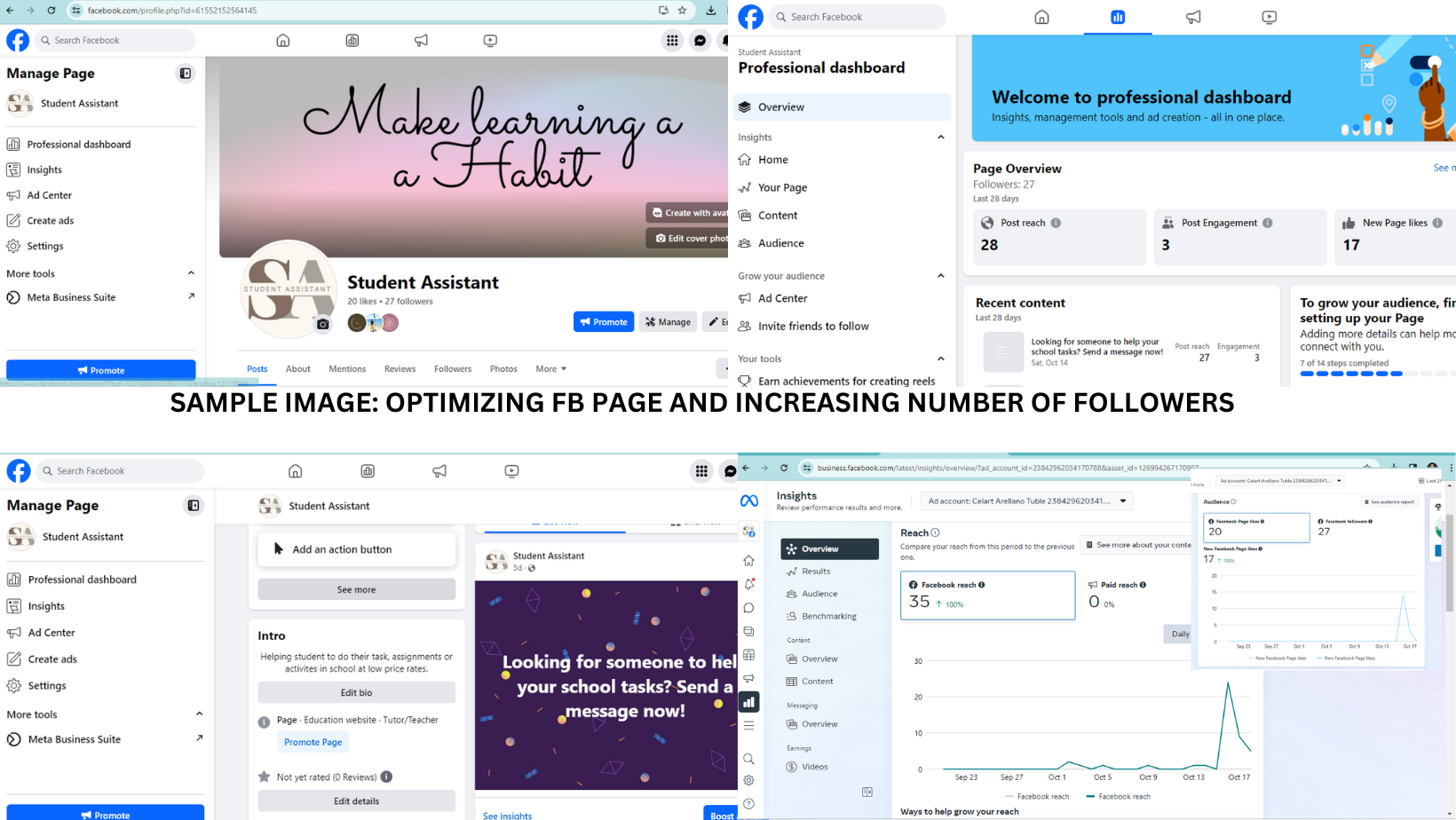
Task: Click the Meta logo in the Insights window
Action: point(749,501)
